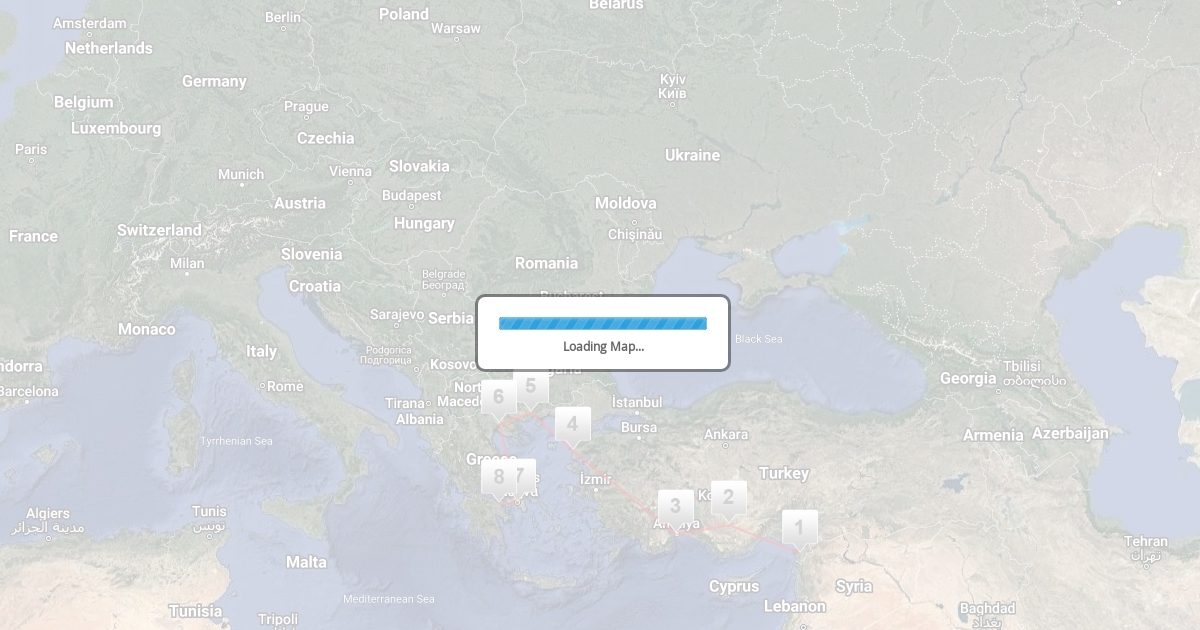1200x630 pixels.
Task: Click the Budapest city label
Action: point(411,196)
